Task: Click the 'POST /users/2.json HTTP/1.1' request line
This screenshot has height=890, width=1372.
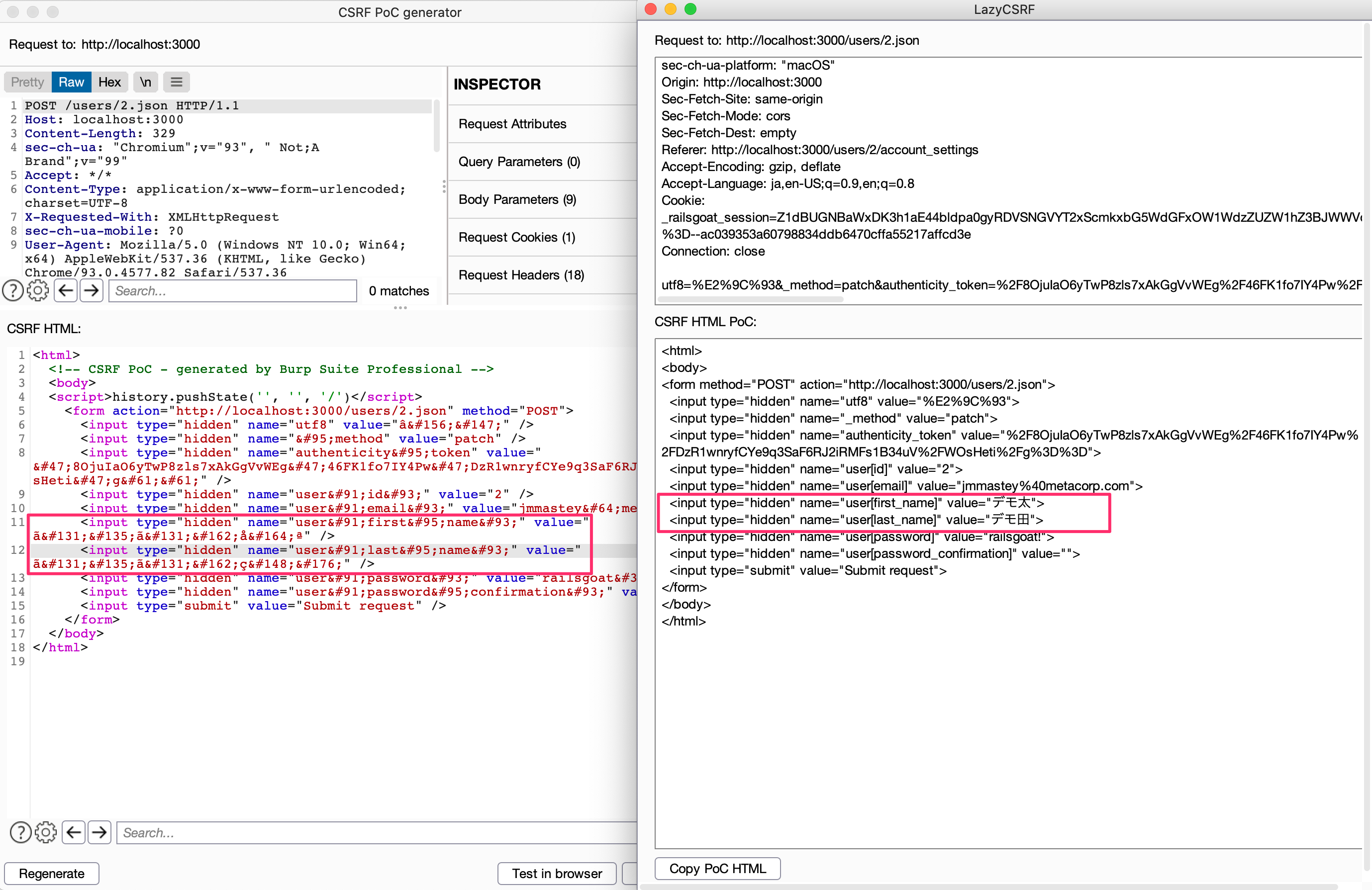Action: point(131,105)
